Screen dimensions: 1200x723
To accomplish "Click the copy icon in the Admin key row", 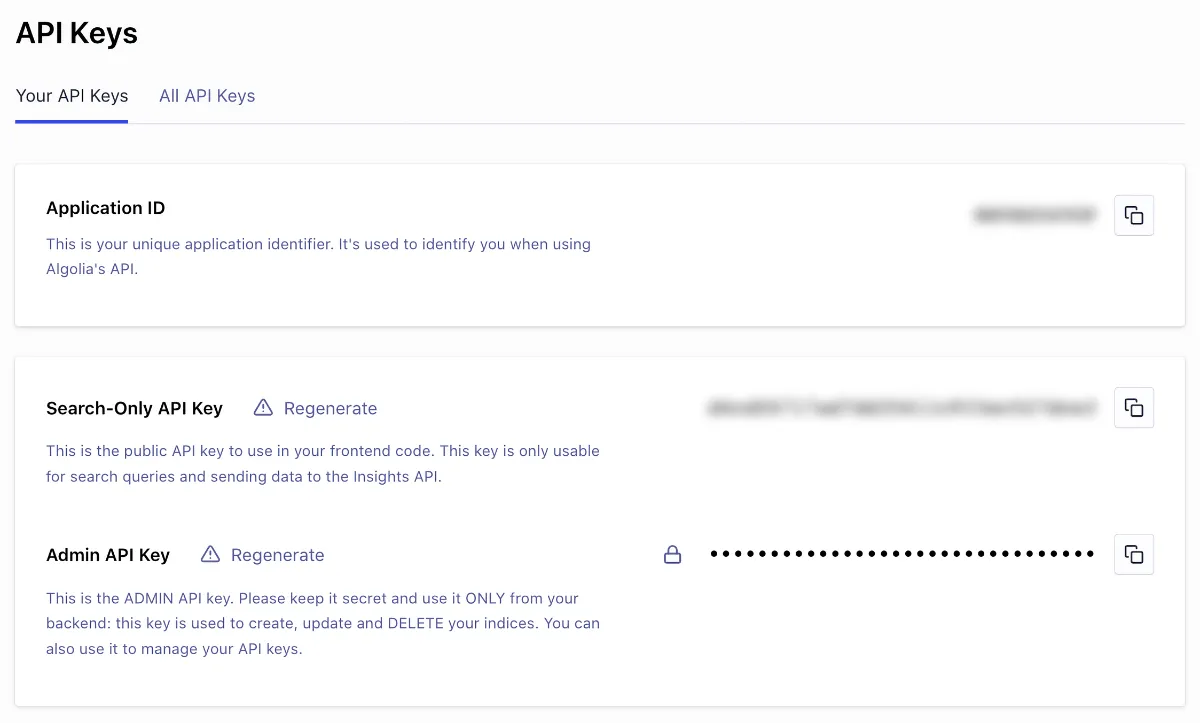I will click(1134, 554).
